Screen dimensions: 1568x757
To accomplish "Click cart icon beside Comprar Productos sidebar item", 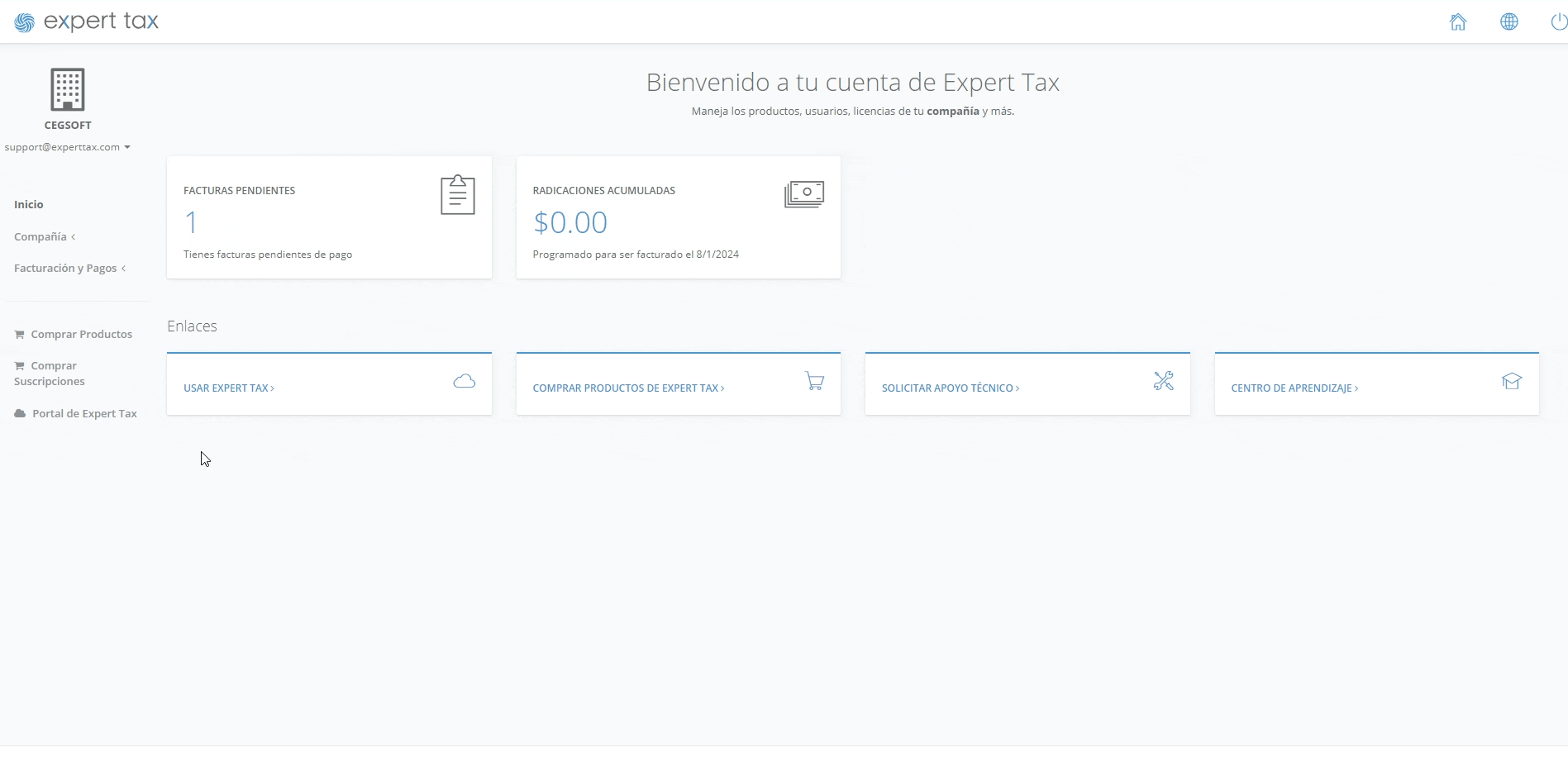I will [x=20, y=335].
